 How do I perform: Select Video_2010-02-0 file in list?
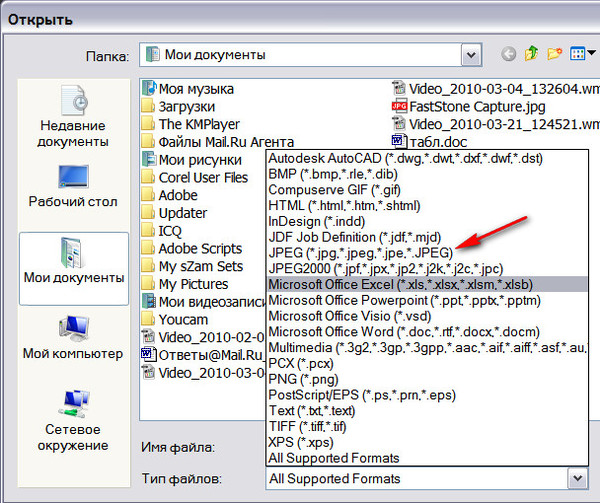[x=203, y=337]
